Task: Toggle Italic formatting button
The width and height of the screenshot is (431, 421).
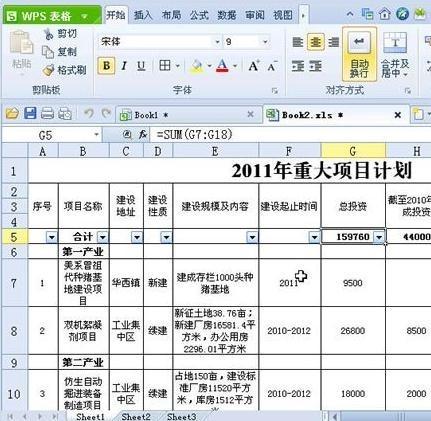Action: click(124, 66)
